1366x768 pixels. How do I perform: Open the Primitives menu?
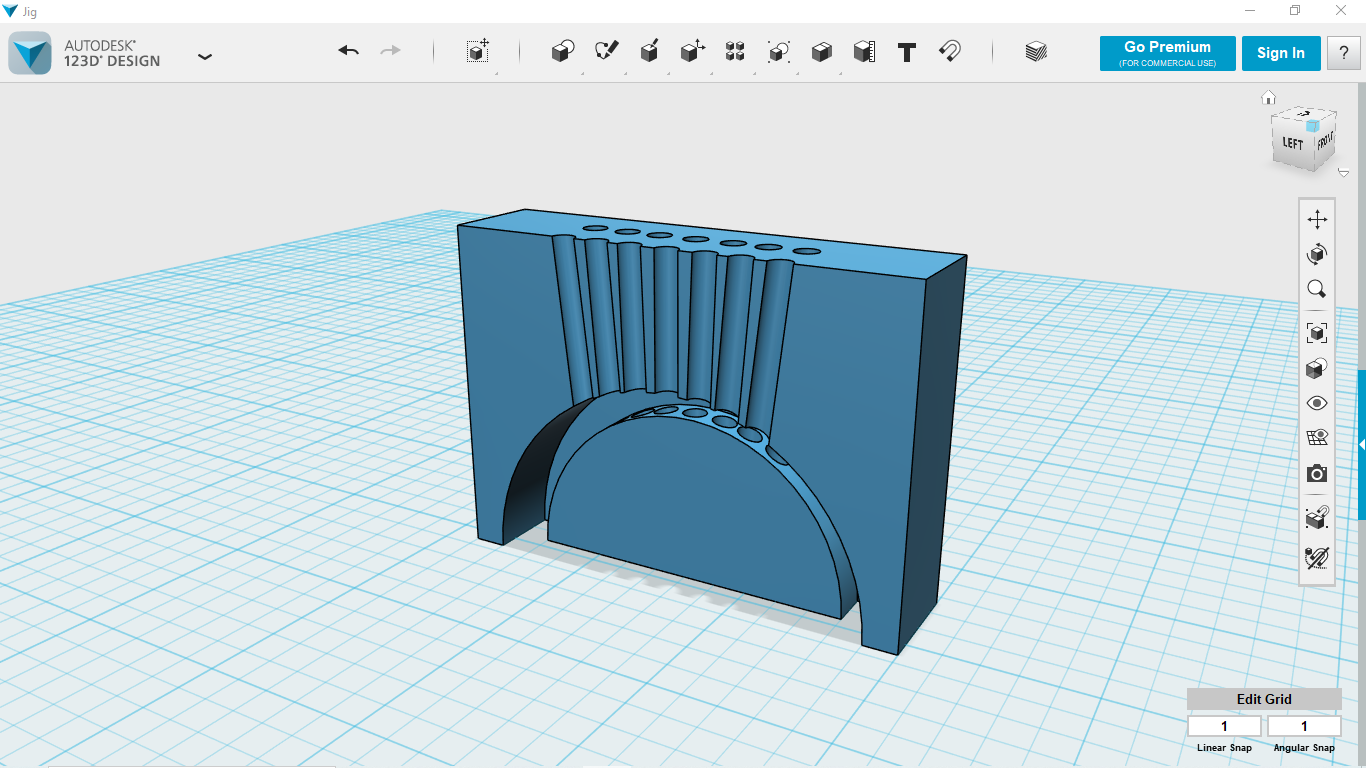pyautogui.click(x=563, y=52)
